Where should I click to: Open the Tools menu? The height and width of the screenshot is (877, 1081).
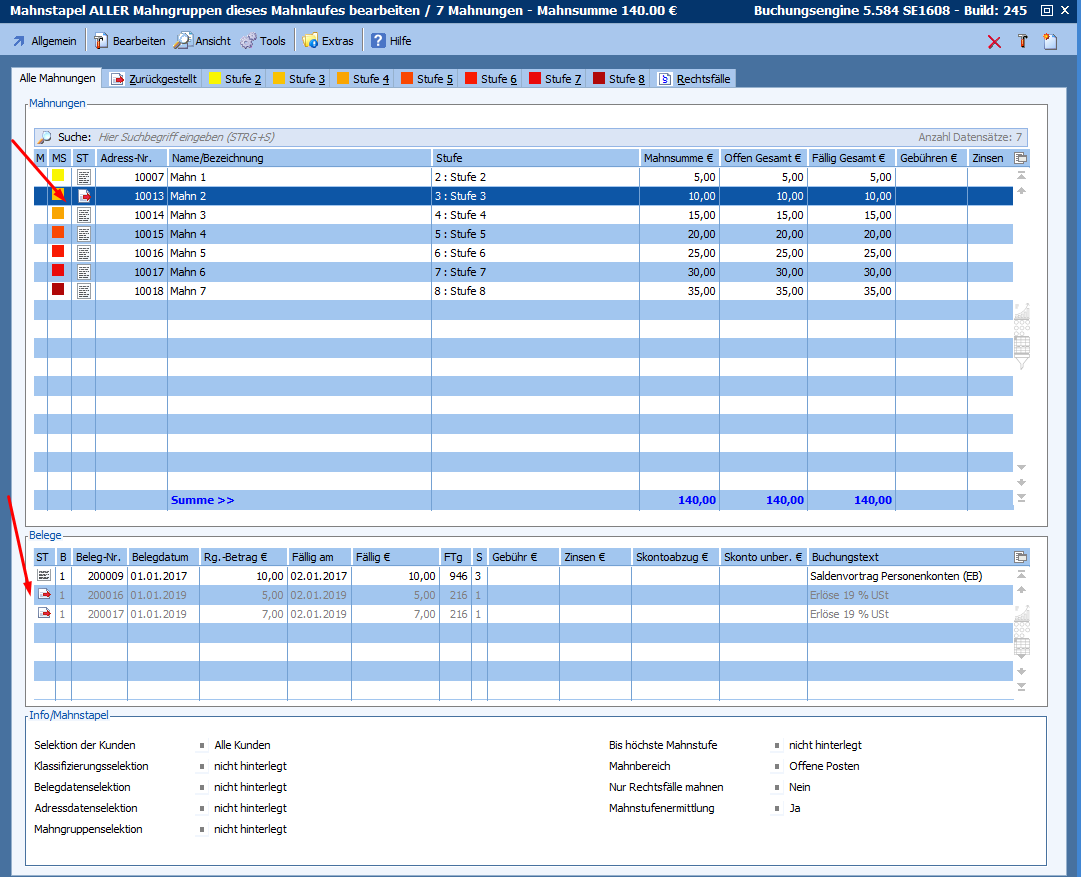[263, 41]
